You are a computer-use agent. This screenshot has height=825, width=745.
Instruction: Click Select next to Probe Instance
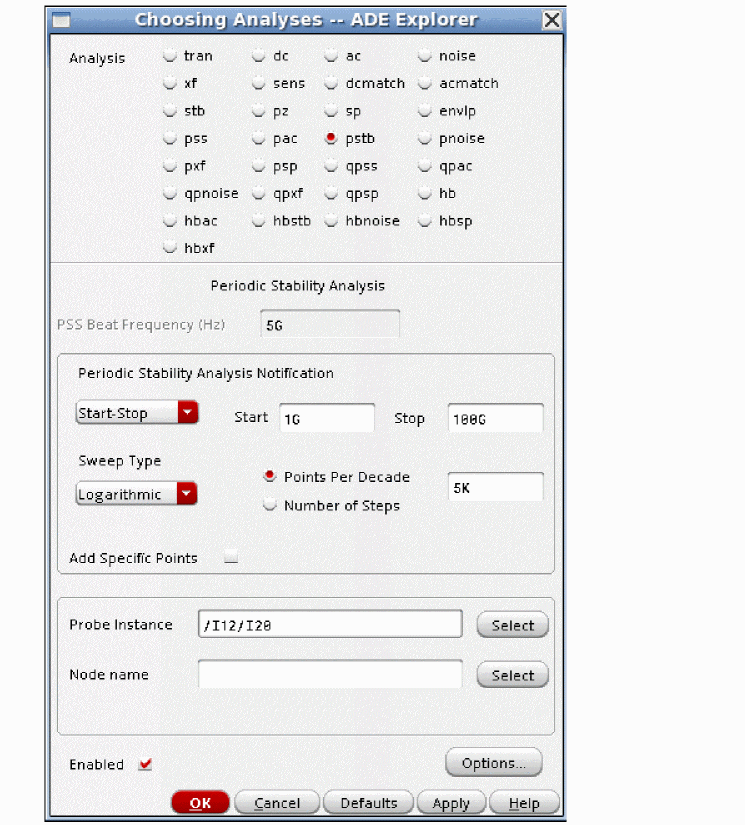click(x=512, y=625)
